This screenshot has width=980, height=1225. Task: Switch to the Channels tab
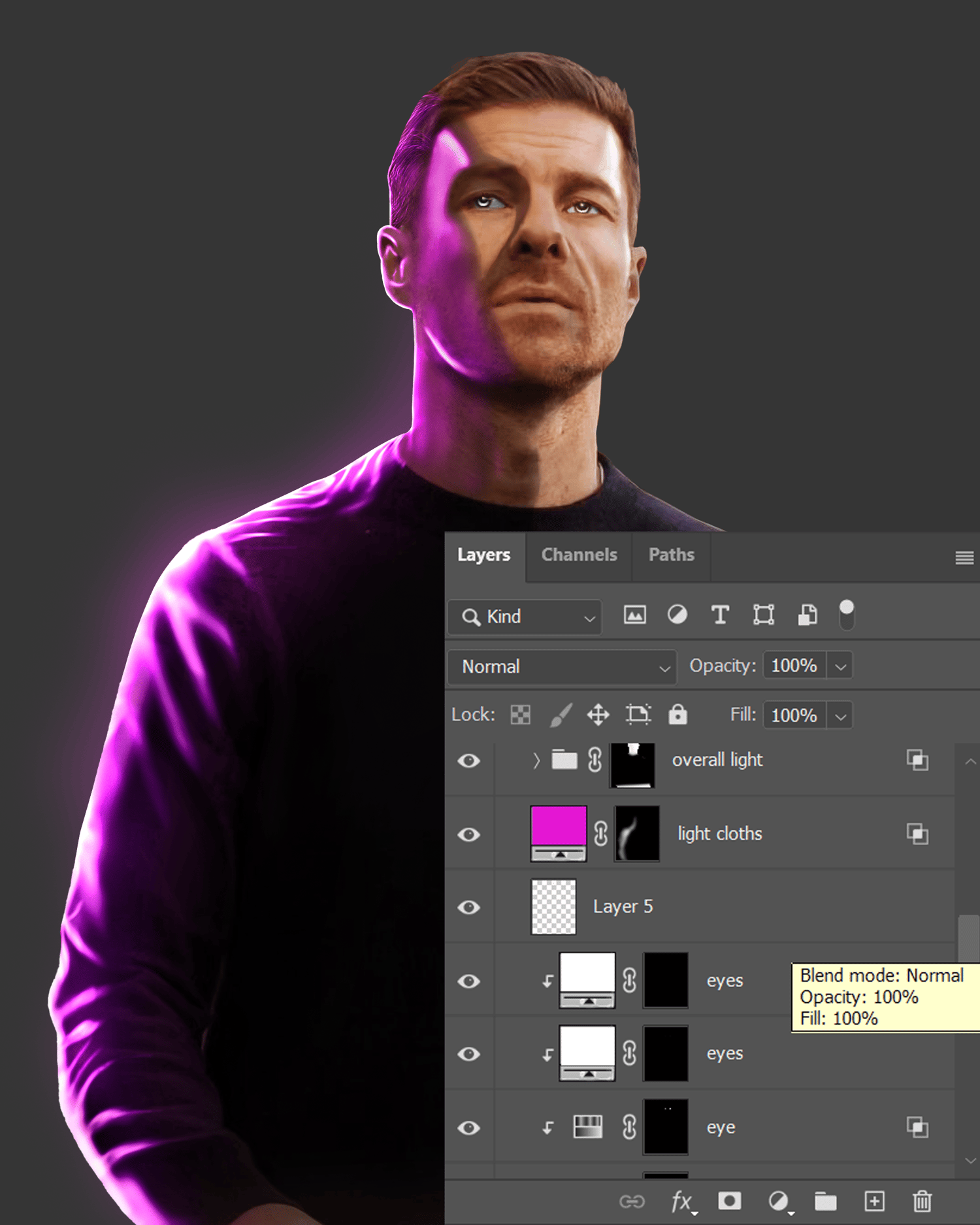click(x=579, y=555)
